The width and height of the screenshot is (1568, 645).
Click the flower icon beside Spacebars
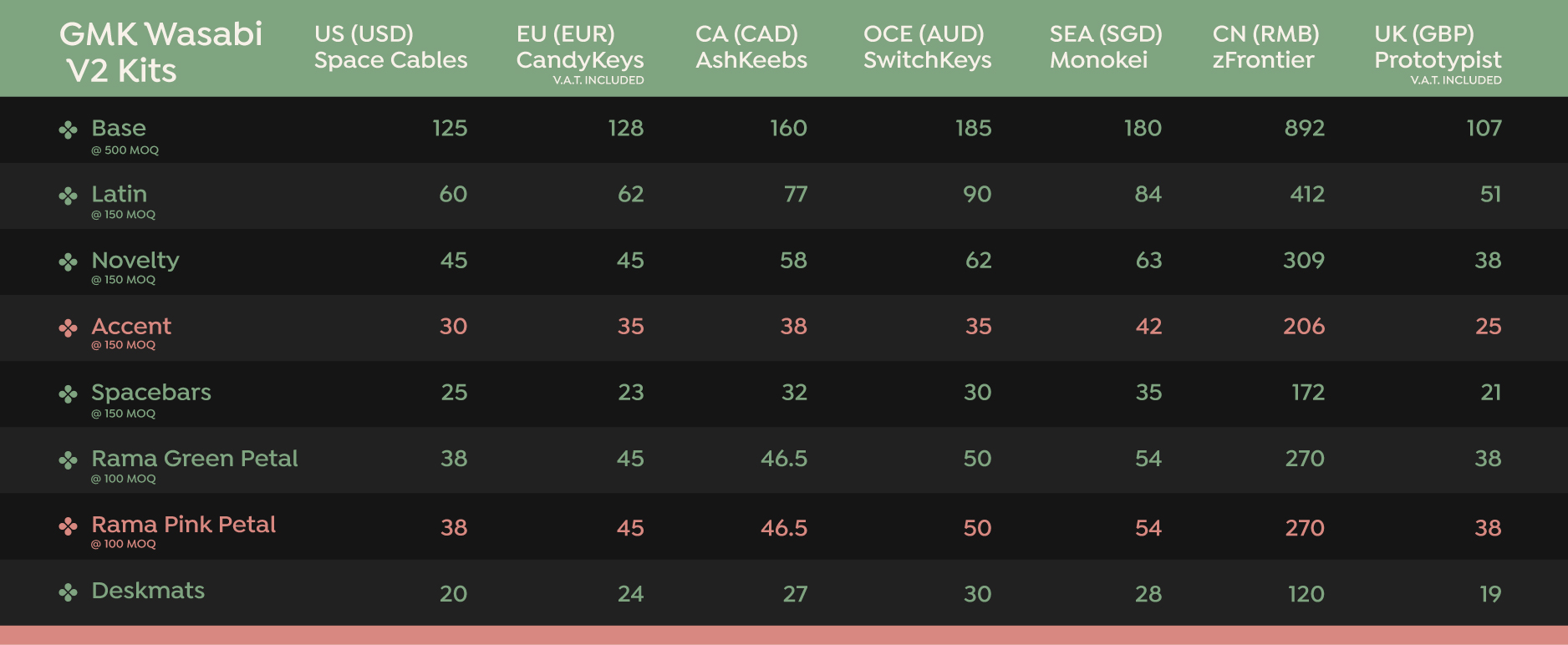coord(68,394)
